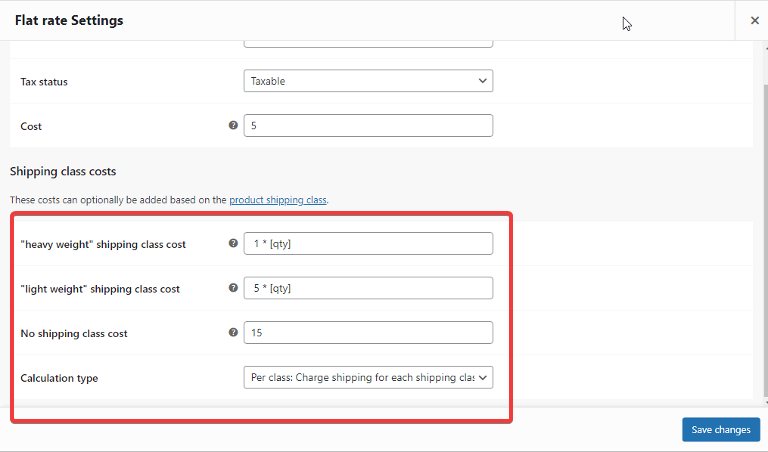Click the partially visible field above Tax status
The image size is (768, 452).
coord(368,44)
